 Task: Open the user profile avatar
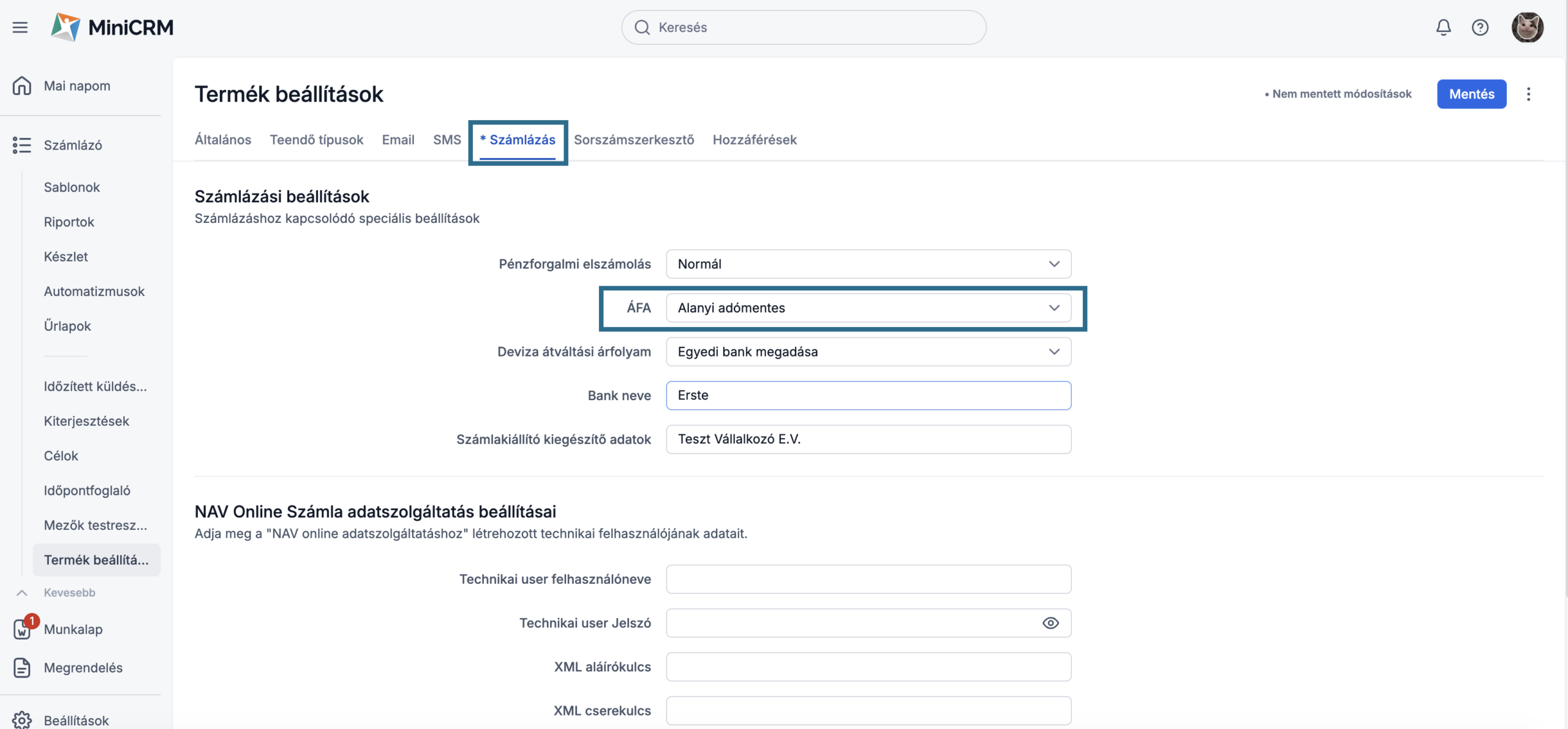pos(1527,27)
